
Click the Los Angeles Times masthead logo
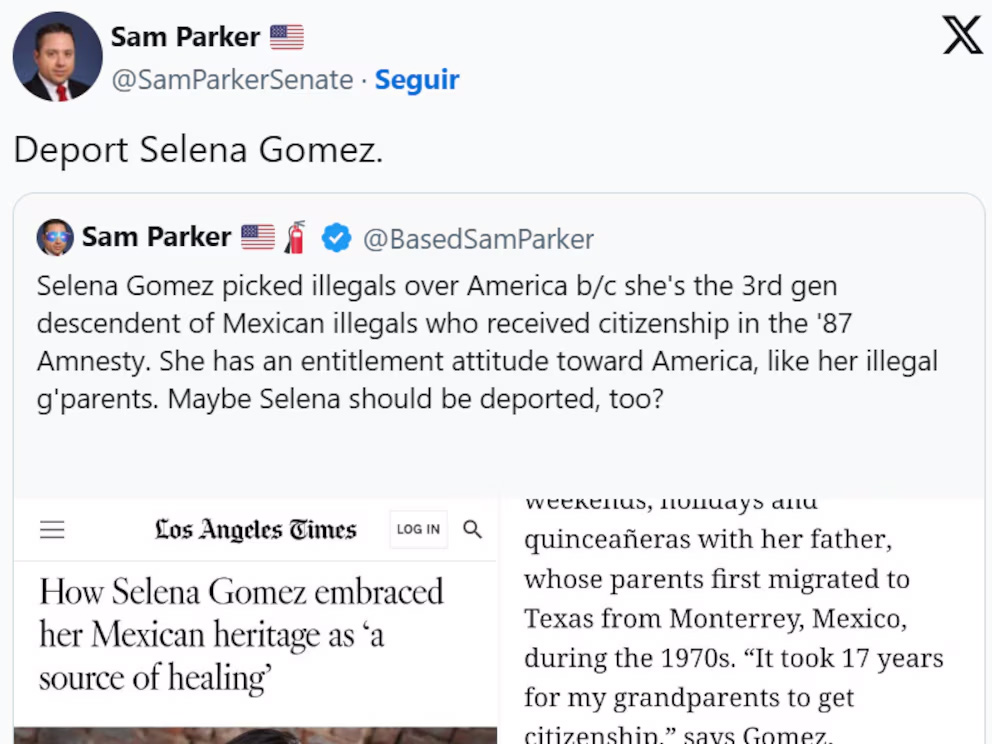coord(255,530)
